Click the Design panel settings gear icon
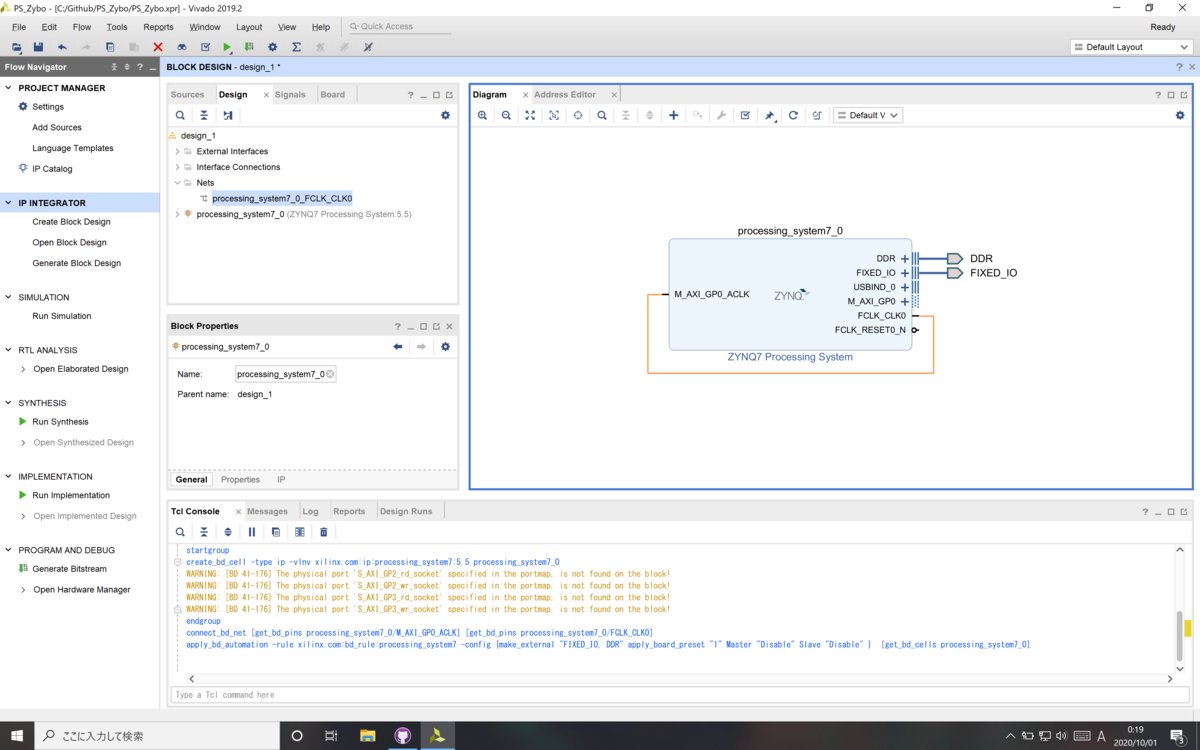The image size is (1200, 750). click(x=446, y=115)
